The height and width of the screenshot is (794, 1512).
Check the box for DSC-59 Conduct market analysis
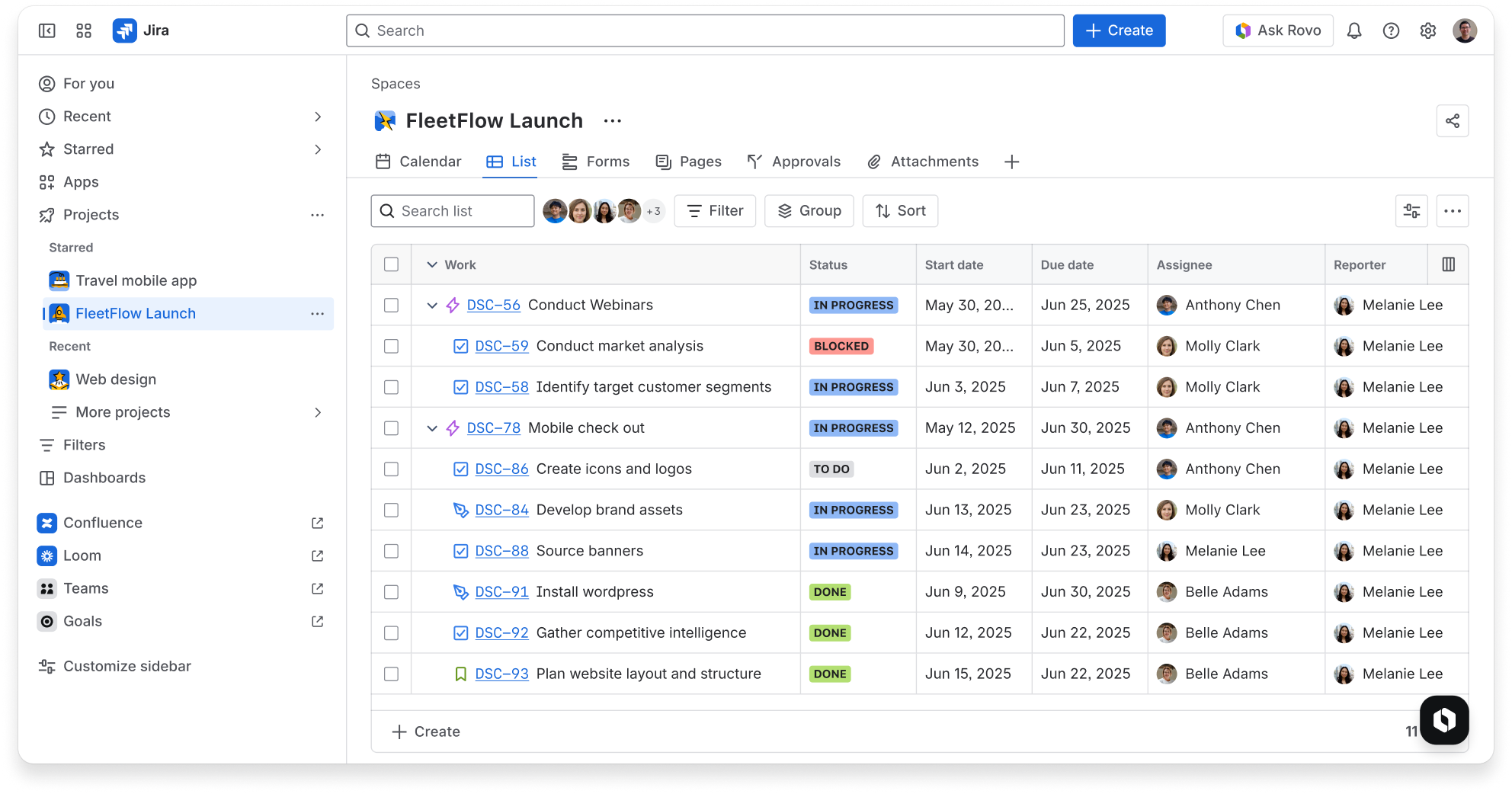tap(391, 346)
